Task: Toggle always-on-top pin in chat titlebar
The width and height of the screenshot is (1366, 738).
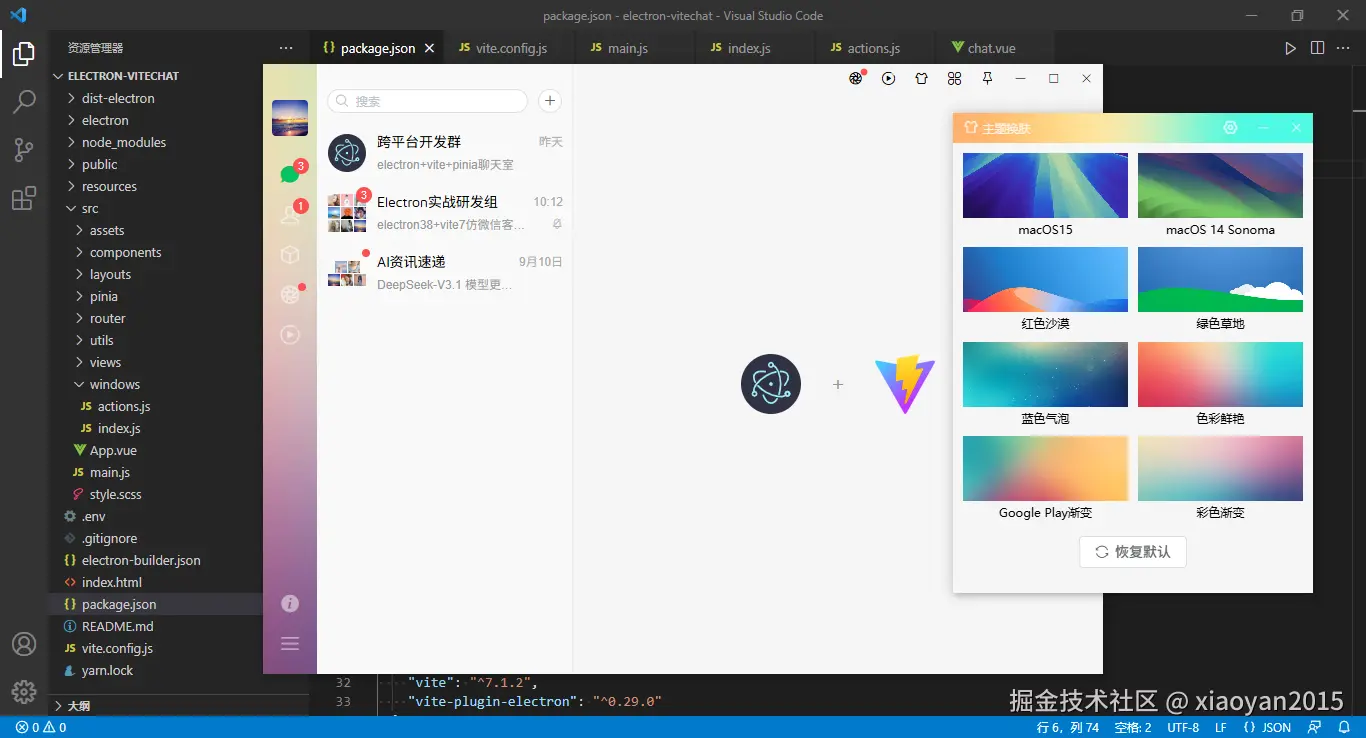Action: 987,78
